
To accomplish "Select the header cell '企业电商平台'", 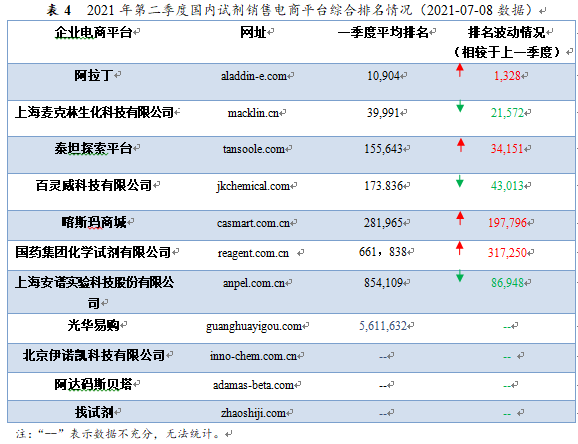I will click(94, 32).
